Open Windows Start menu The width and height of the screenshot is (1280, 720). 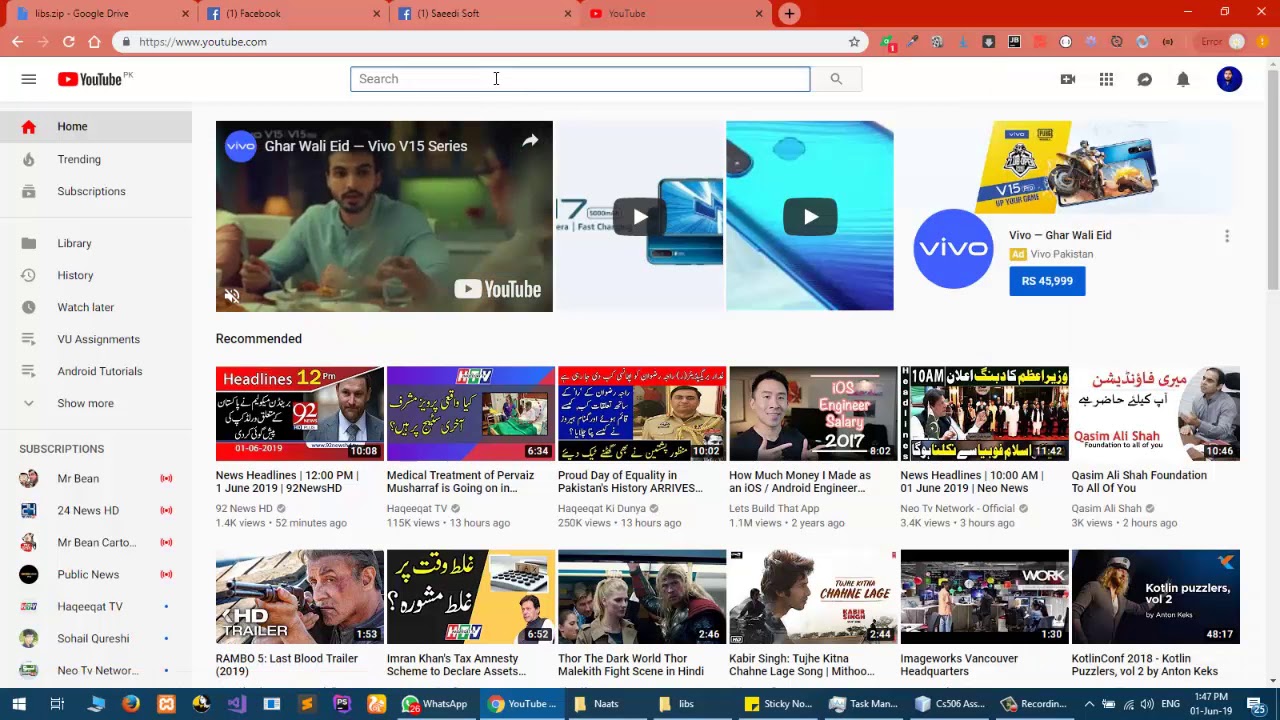click(18, 704)
